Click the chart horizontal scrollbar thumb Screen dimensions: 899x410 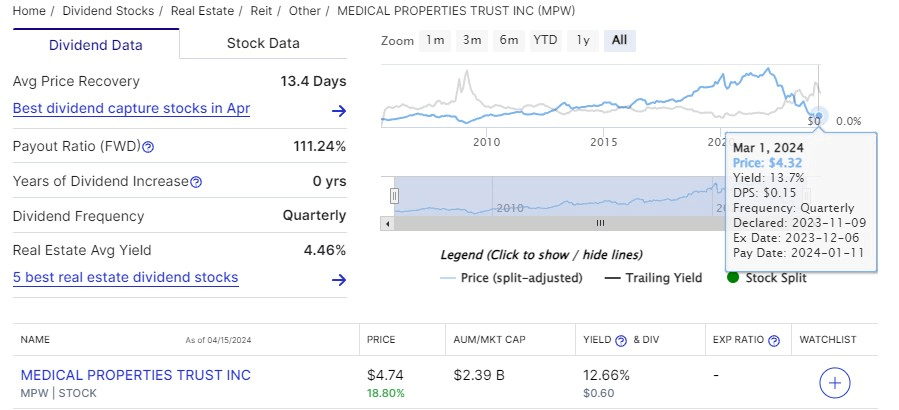click(x=600, y=223)
